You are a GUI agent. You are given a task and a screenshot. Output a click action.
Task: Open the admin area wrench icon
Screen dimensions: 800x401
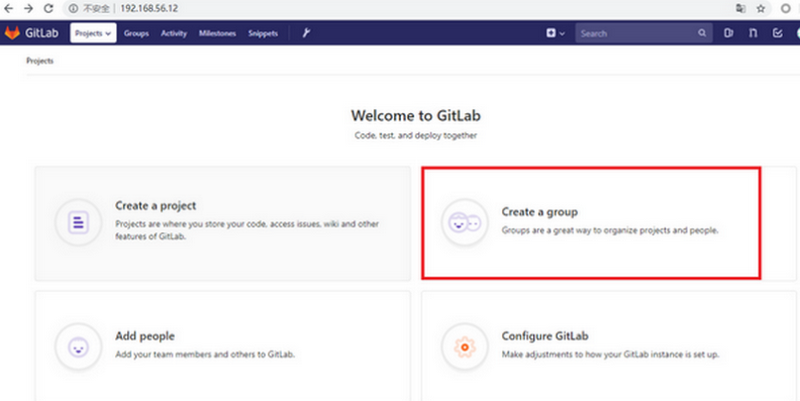pyautogui.click(x=306, y=33)
